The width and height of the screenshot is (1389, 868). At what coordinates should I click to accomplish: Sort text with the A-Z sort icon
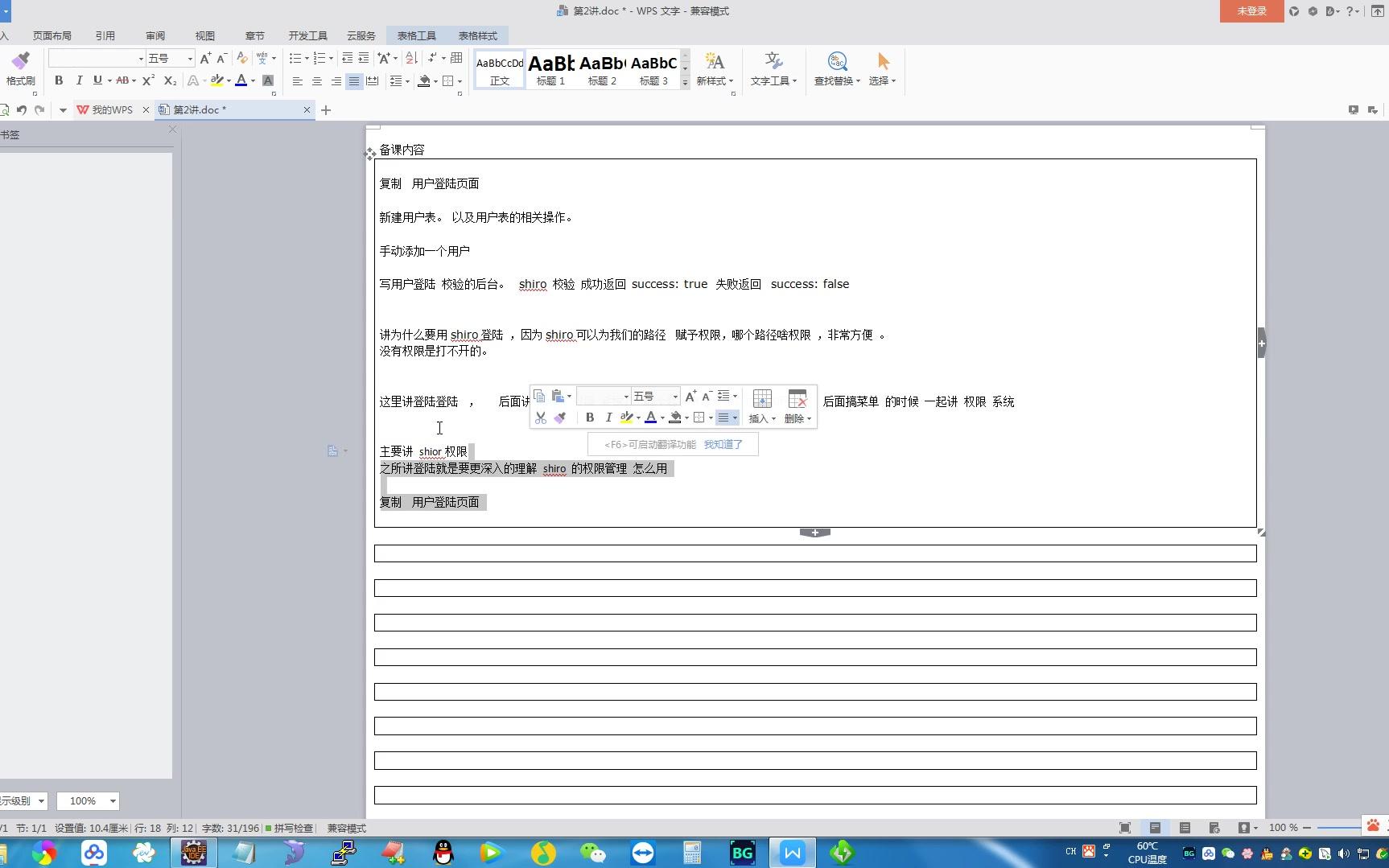click(x=411, y=58)
